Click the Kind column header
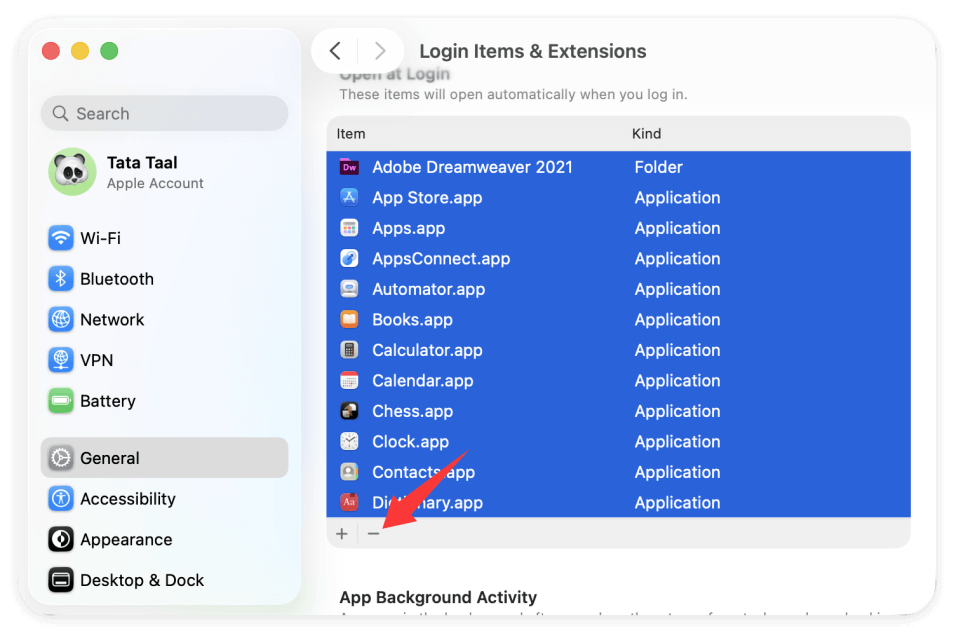This screenshot has height=633, width=954. click(646, 133)
